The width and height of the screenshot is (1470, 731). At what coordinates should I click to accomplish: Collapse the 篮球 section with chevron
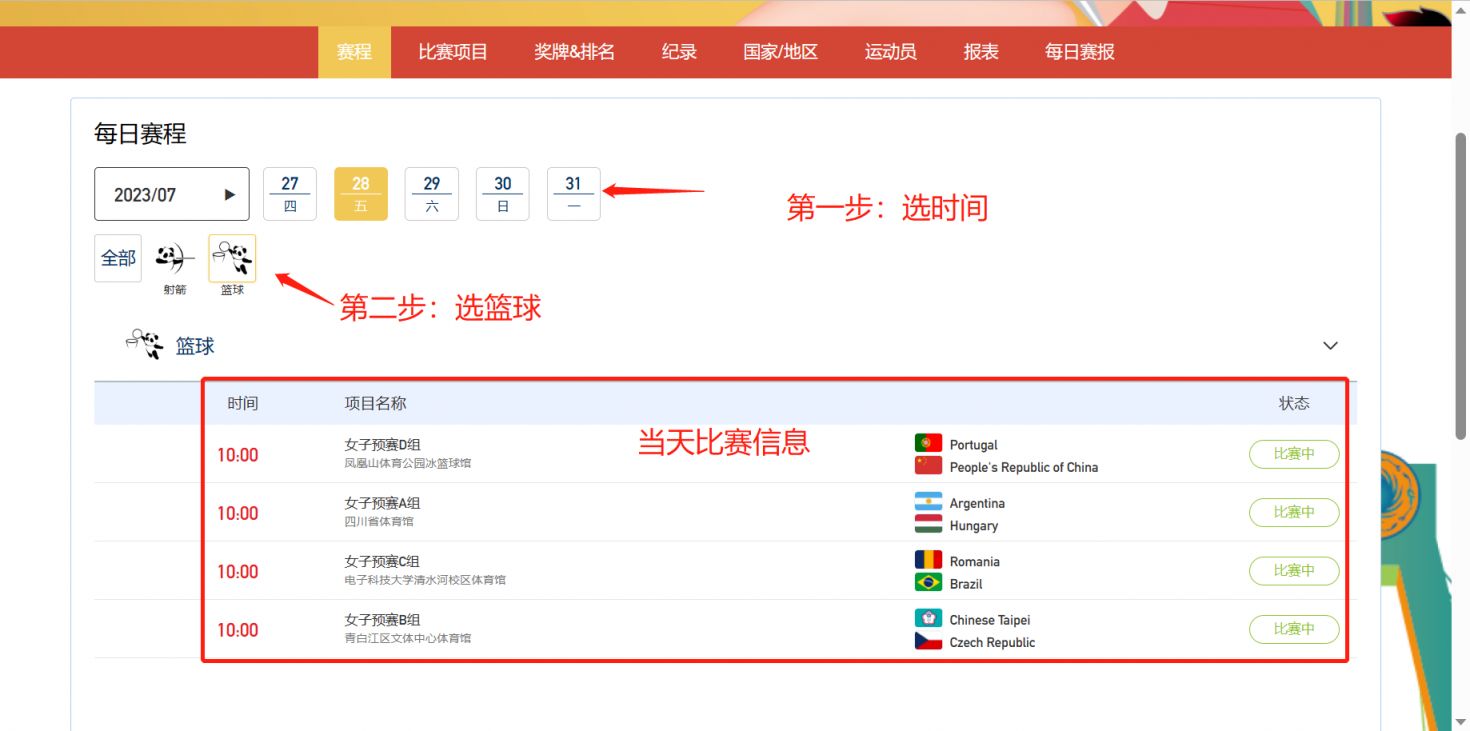point(1330,346)
